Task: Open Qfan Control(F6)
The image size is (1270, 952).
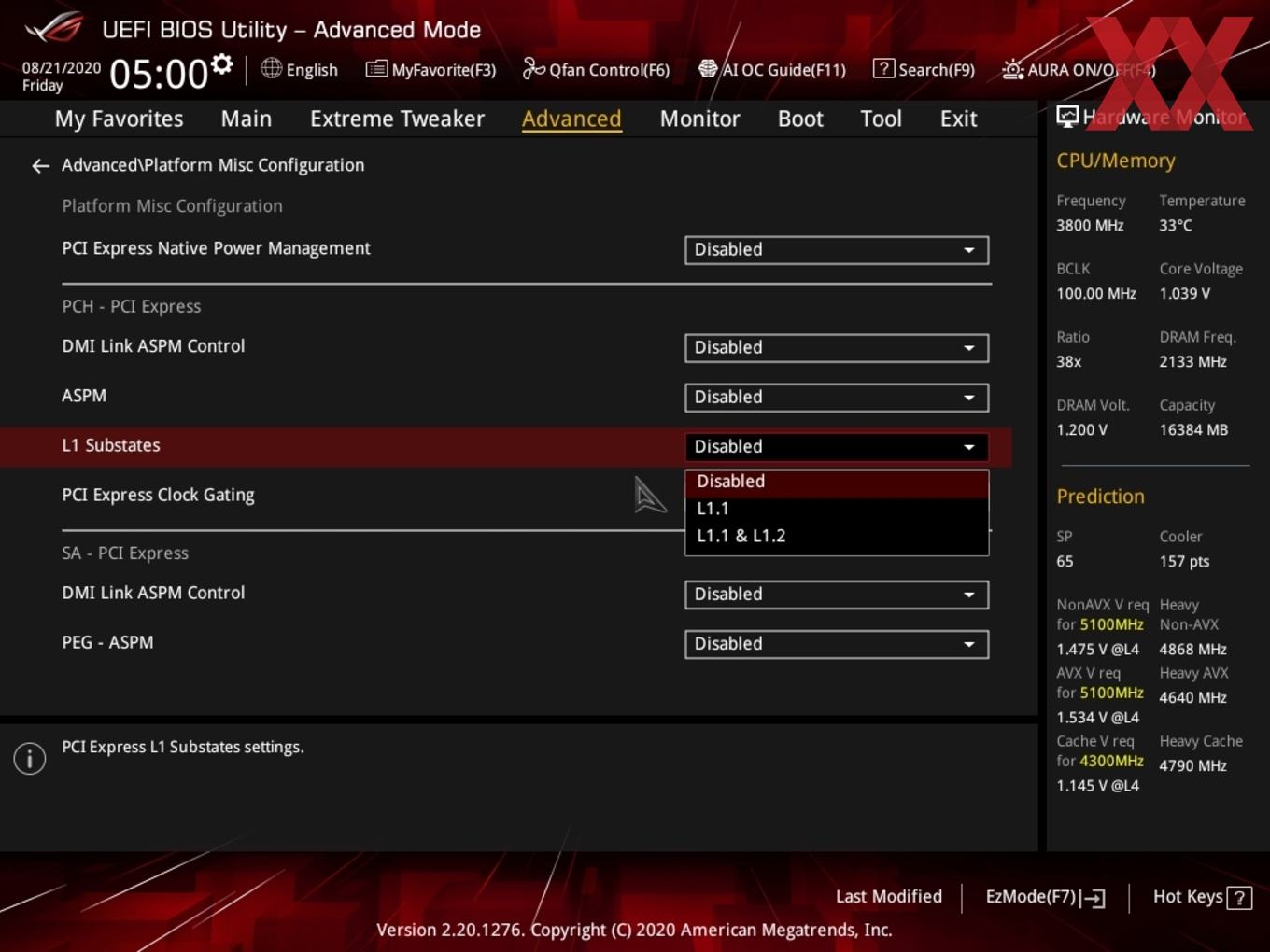Action: pos(597,70)
